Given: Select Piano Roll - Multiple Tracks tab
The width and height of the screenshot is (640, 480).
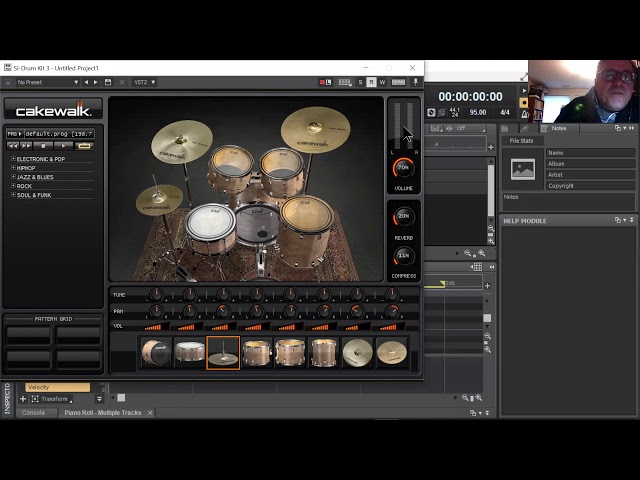Looking at the screenshot, I should (x=102, y=413).
